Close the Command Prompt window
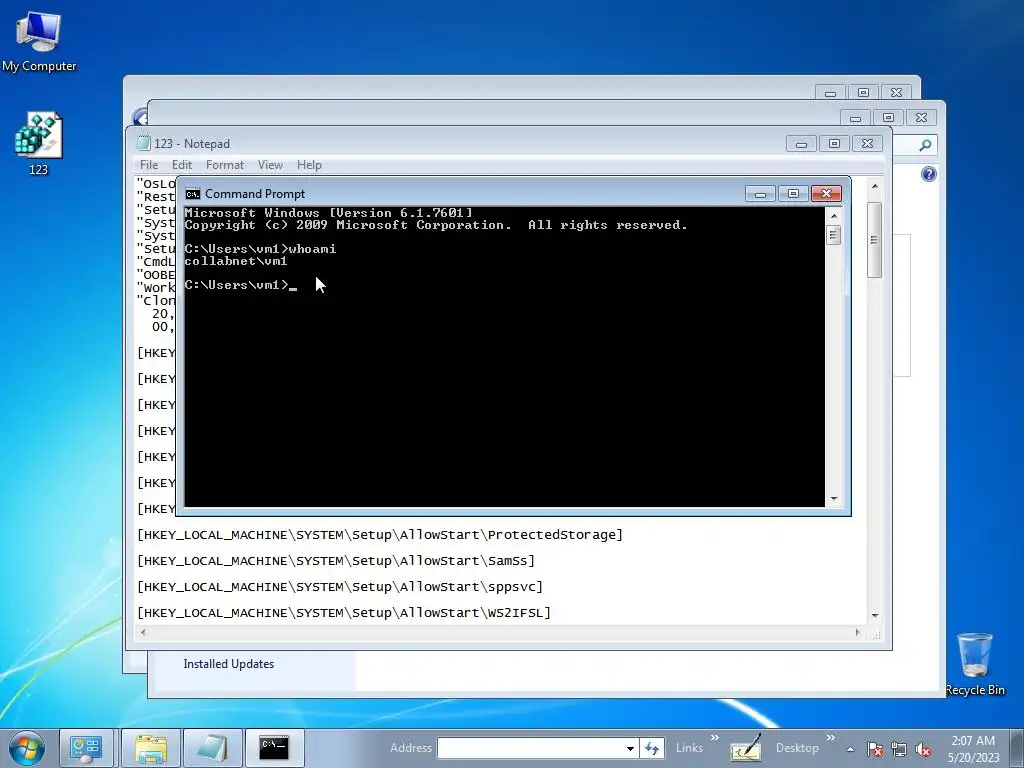This screenshot has width=1024, height=768. point(826,193)
